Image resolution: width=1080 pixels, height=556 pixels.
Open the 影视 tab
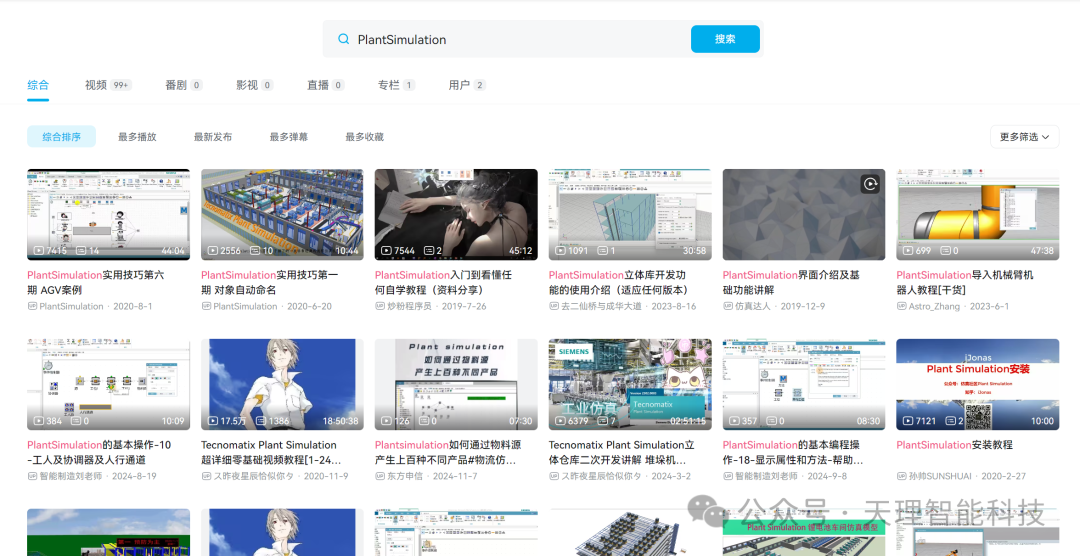254,85
